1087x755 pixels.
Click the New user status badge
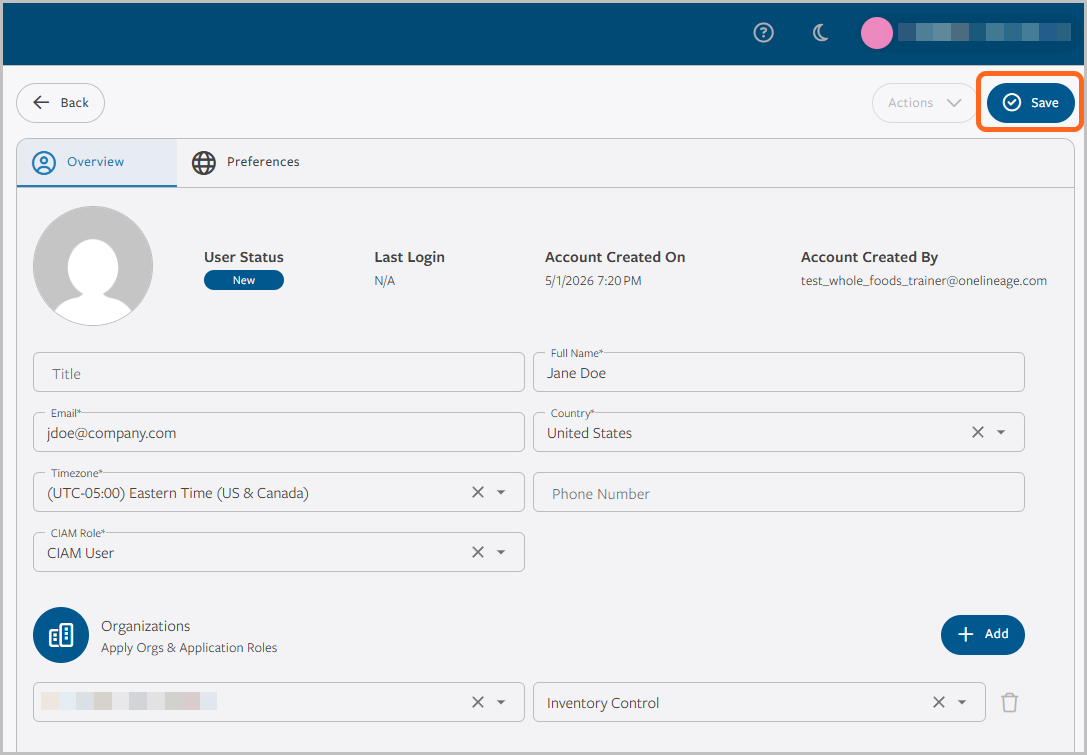point(243,280)
